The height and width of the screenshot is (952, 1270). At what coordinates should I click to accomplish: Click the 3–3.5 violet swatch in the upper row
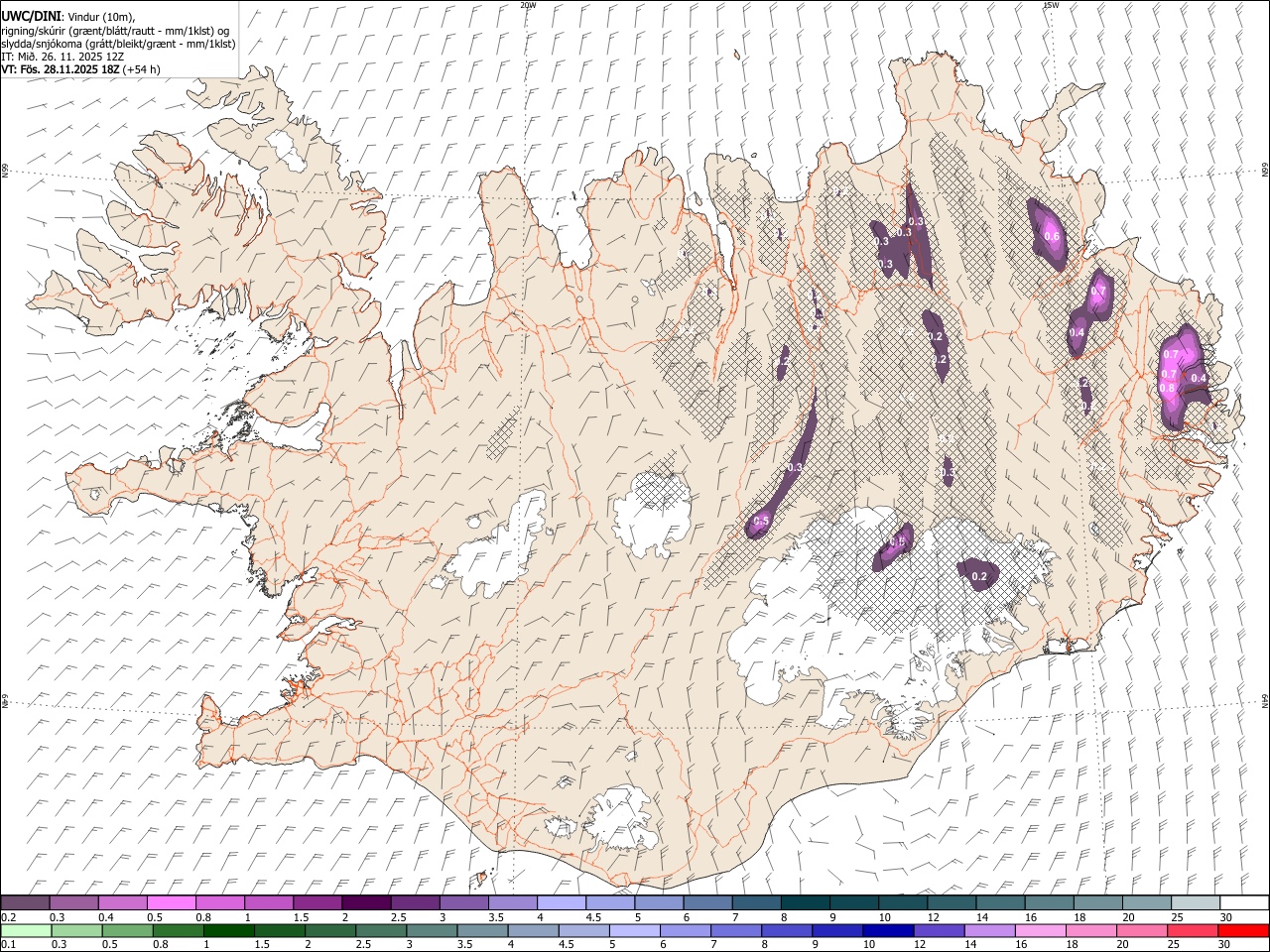[x=463, y=902]
